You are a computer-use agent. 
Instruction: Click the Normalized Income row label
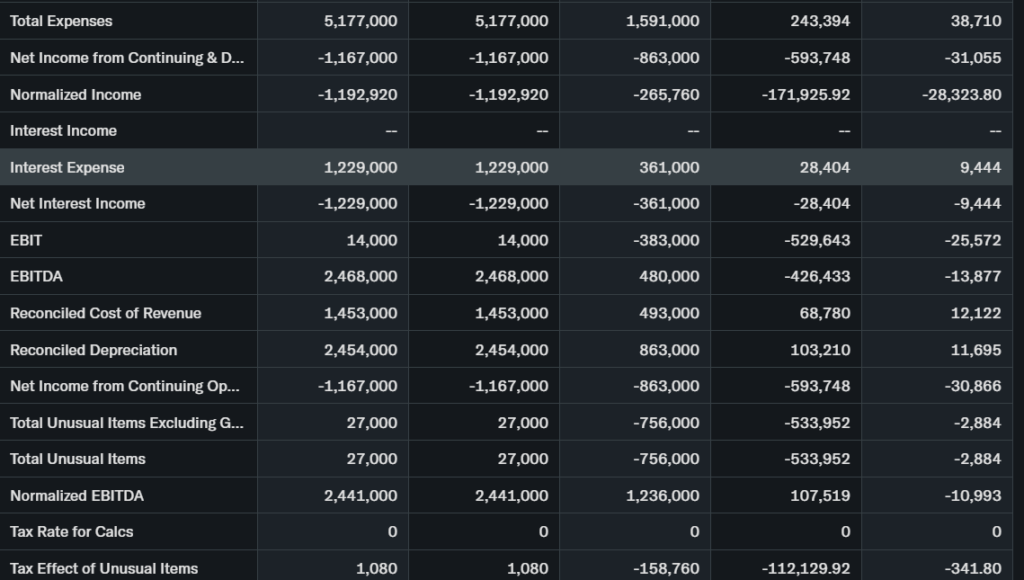75,94
